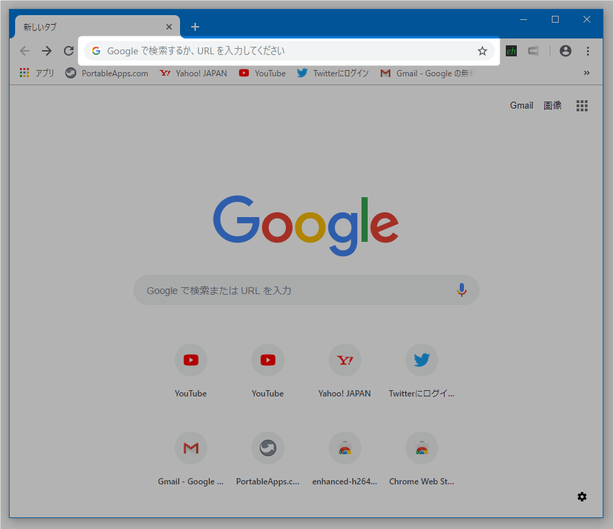Open the Twitterにログイン bookmark
This screenshot has height=529, width=613.
tap(333, 73)
